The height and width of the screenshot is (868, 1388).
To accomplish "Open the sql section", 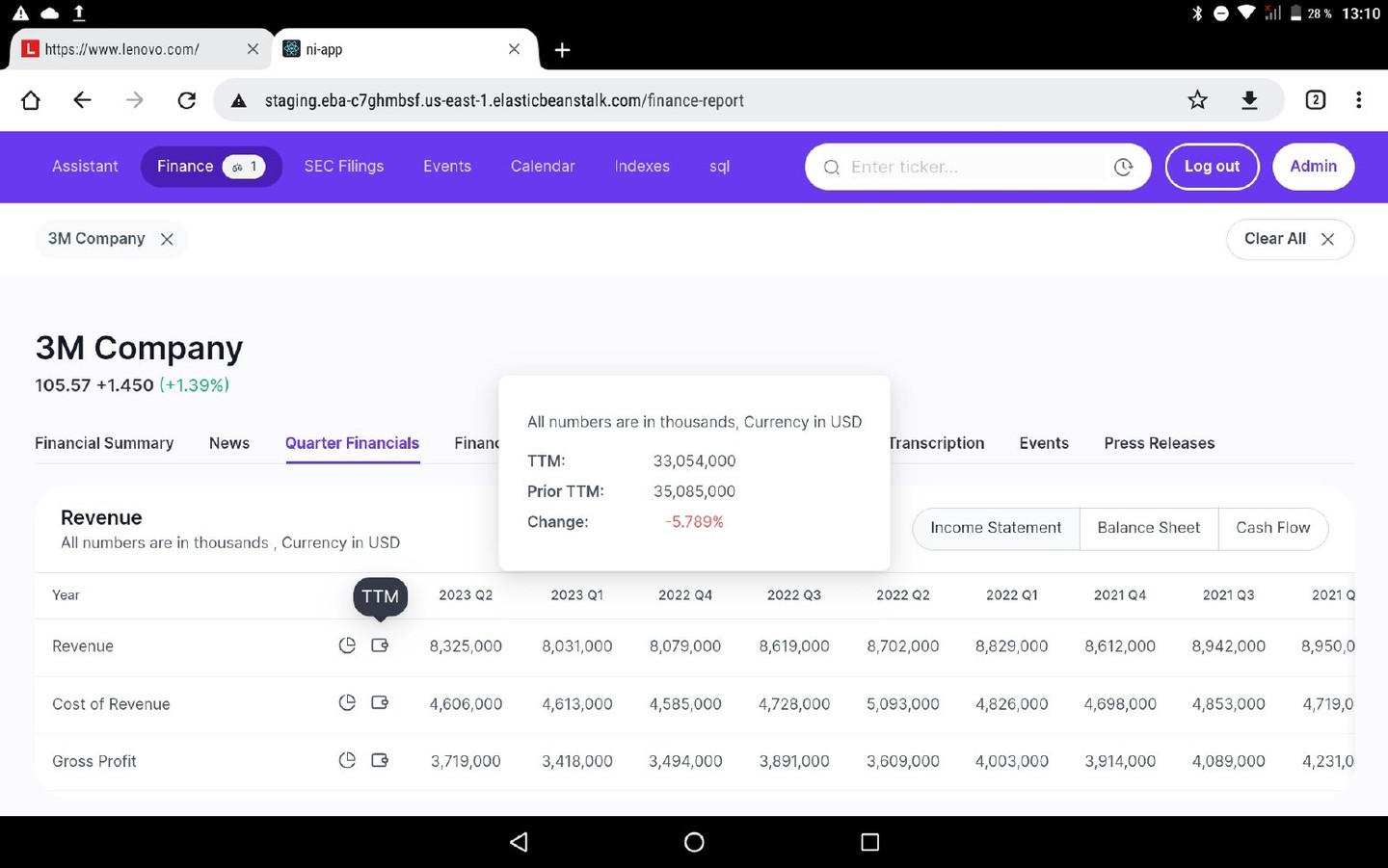I will pos(719,167).
